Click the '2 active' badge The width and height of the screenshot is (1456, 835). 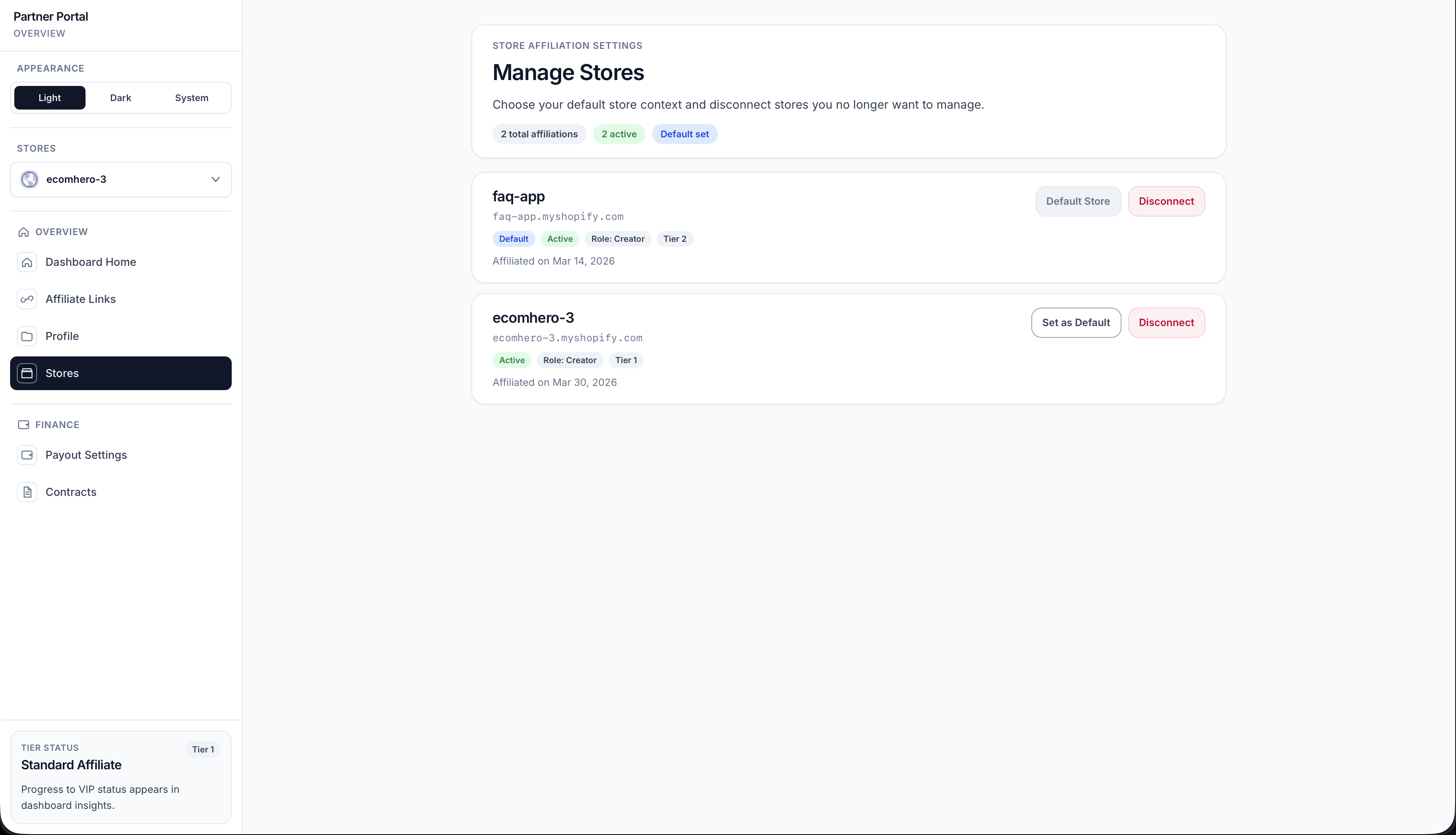point(619,134)
